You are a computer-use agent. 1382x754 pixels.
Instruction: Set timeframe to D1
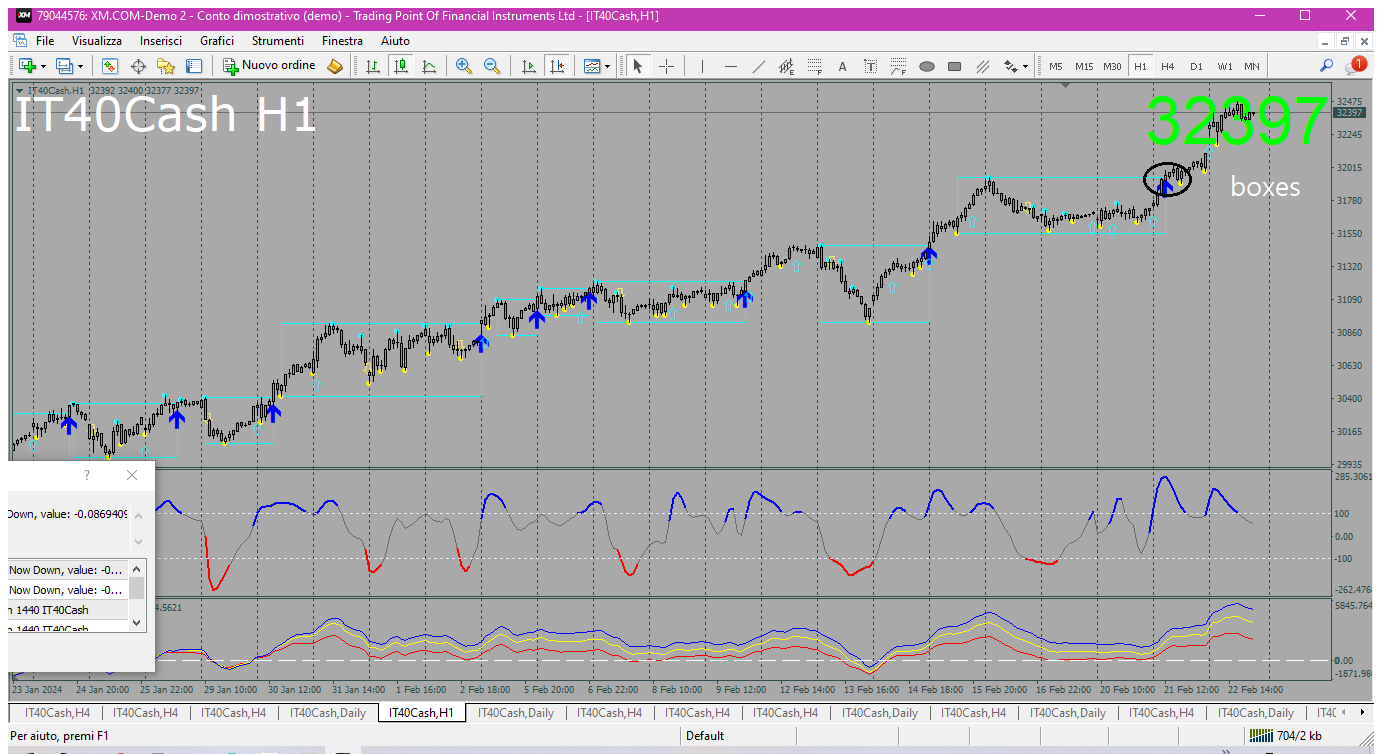tap(1196, 66)
